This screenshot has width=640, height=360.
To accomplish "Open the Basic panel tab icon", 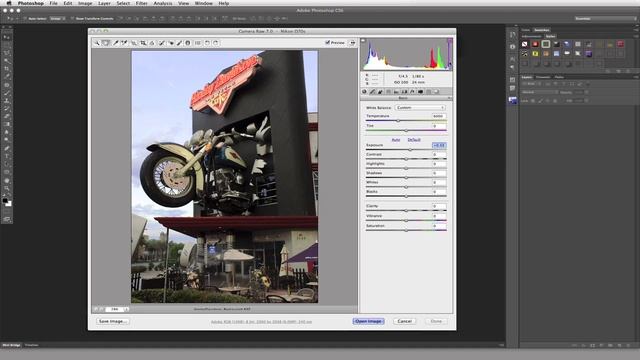I will coord(364,92).
